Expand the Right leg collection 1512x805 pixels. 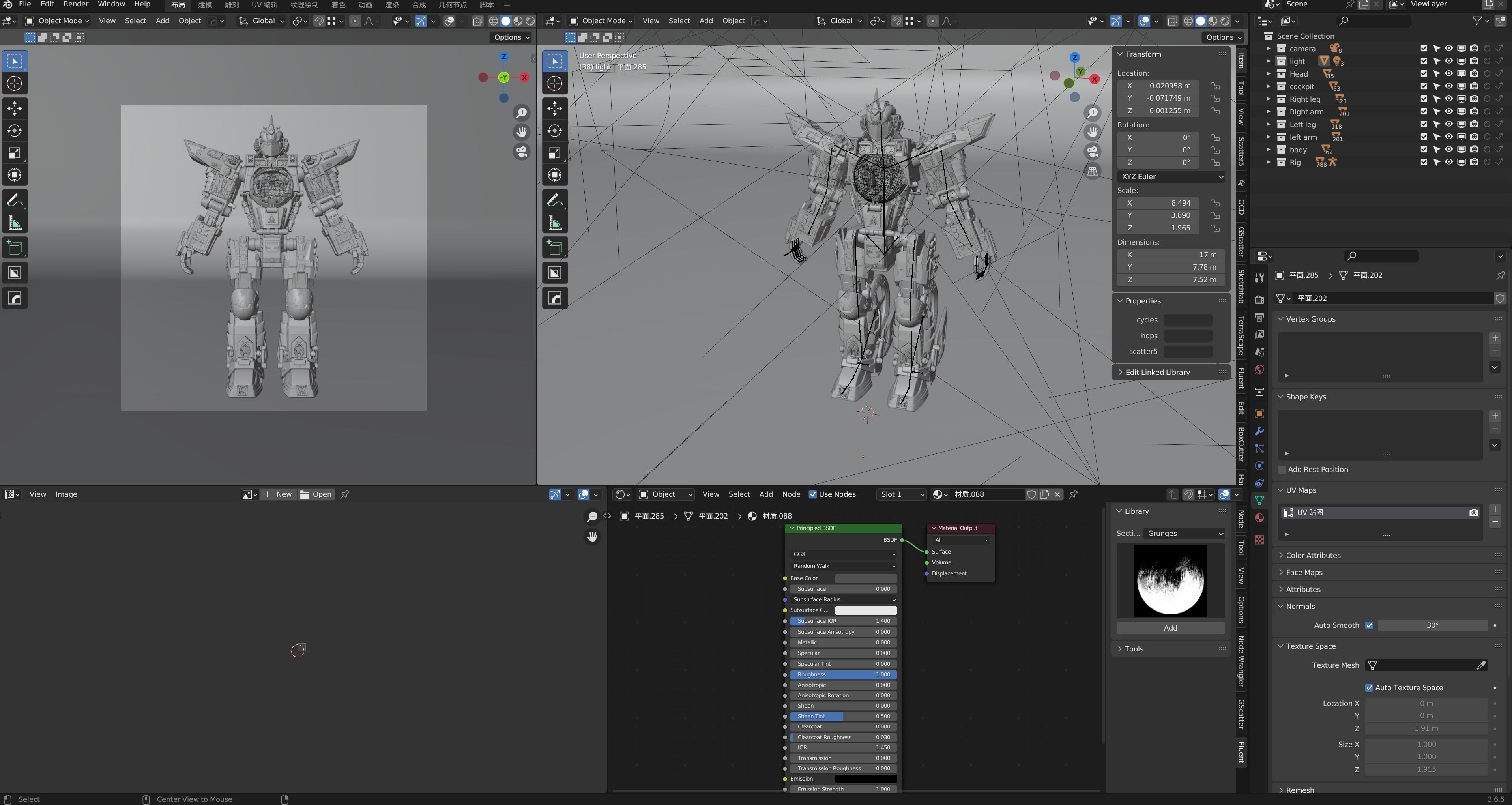click(x=1268, y=99)
